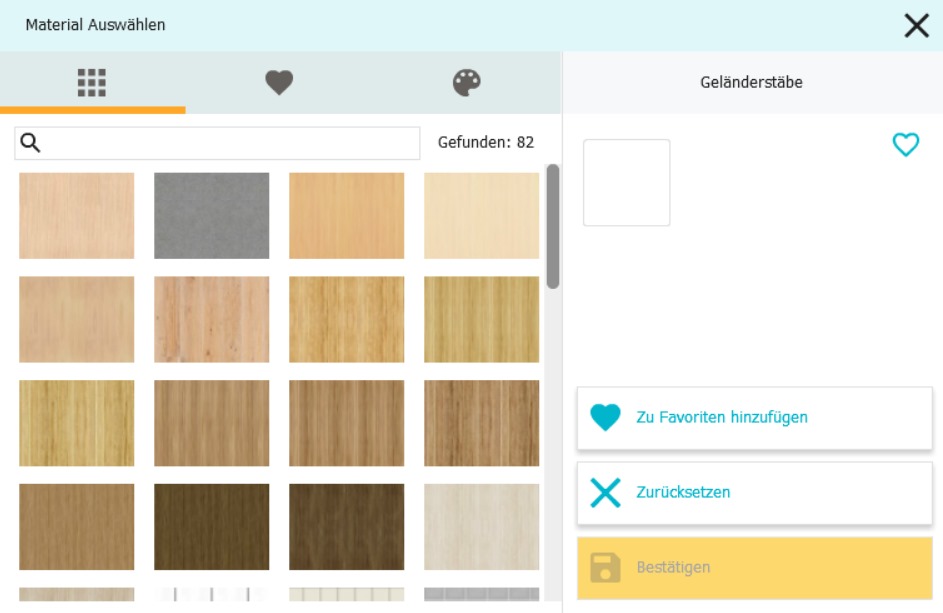Click inside the material search field
This screenshot has height=613, width=943.
(x=230, y=143)
